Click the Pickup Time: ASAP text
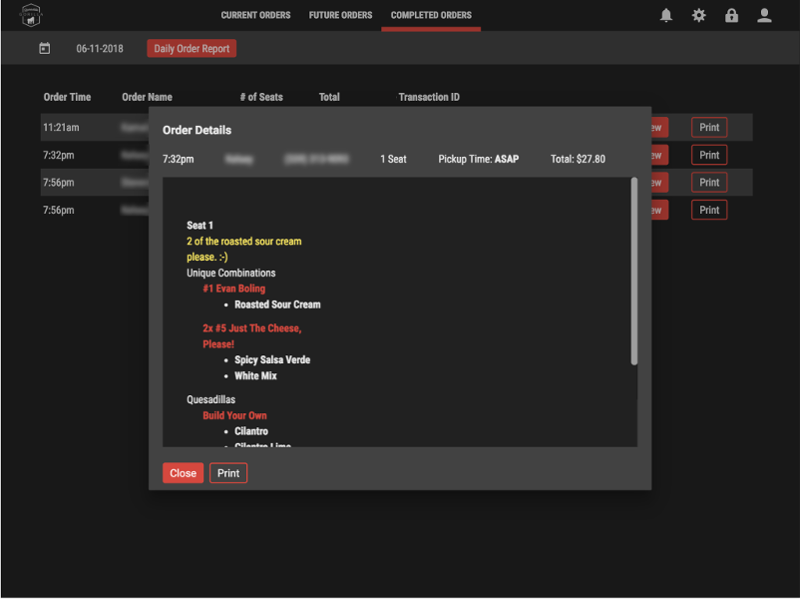Viewport: 800px width, 599px height. click(x=479, y=159)
